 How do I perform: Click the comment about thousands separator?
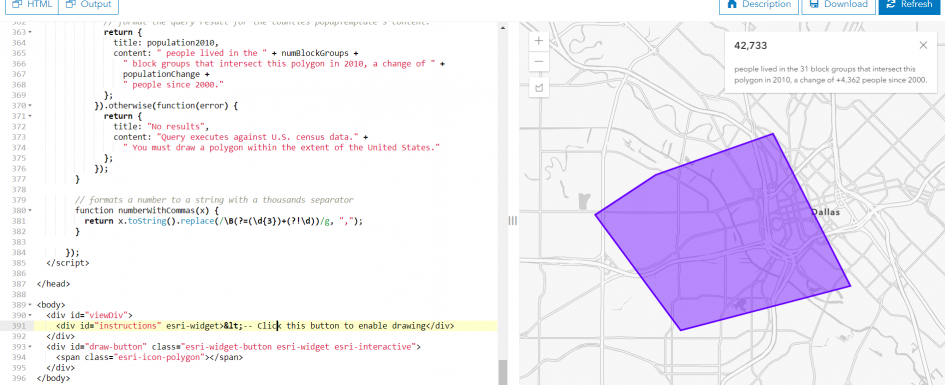[x=214, y=200]
